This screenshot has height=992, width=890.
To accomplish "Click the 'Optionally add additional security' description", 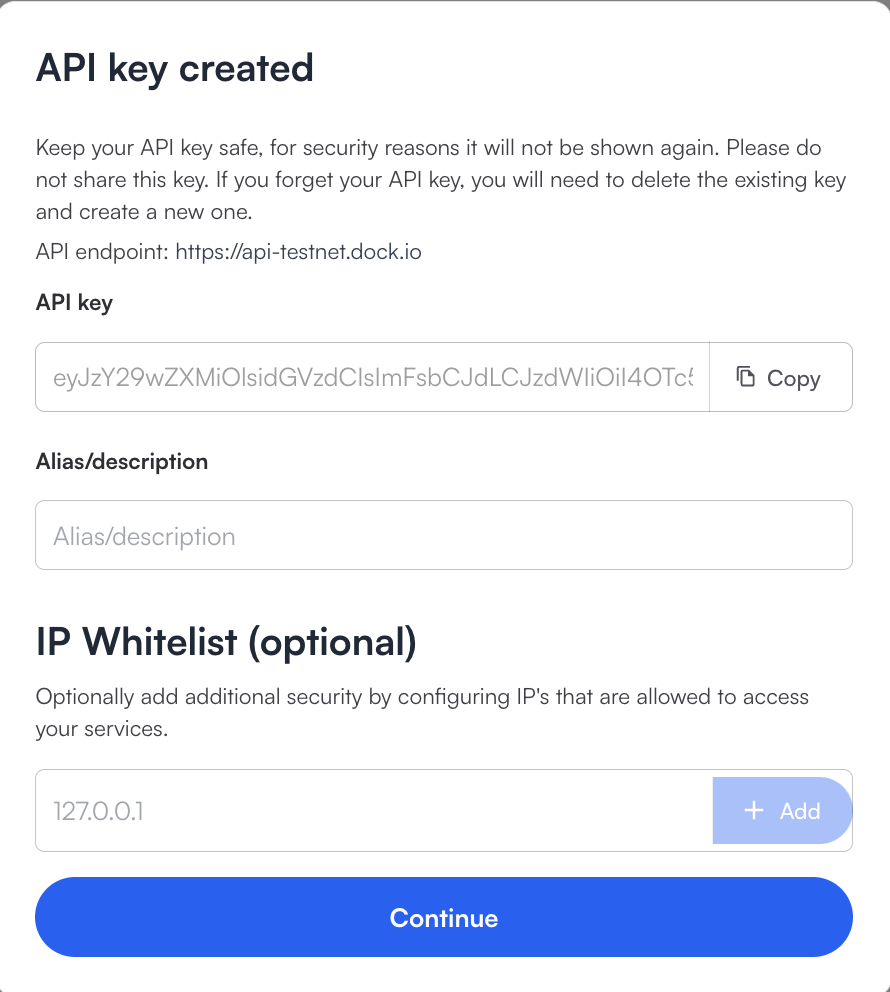I will click(422, 712).
